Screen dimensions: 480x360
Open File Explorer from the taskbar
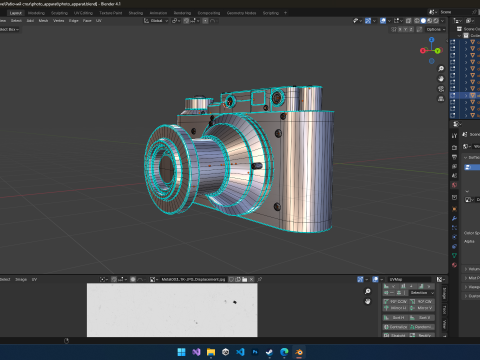[x=211, y=352]
